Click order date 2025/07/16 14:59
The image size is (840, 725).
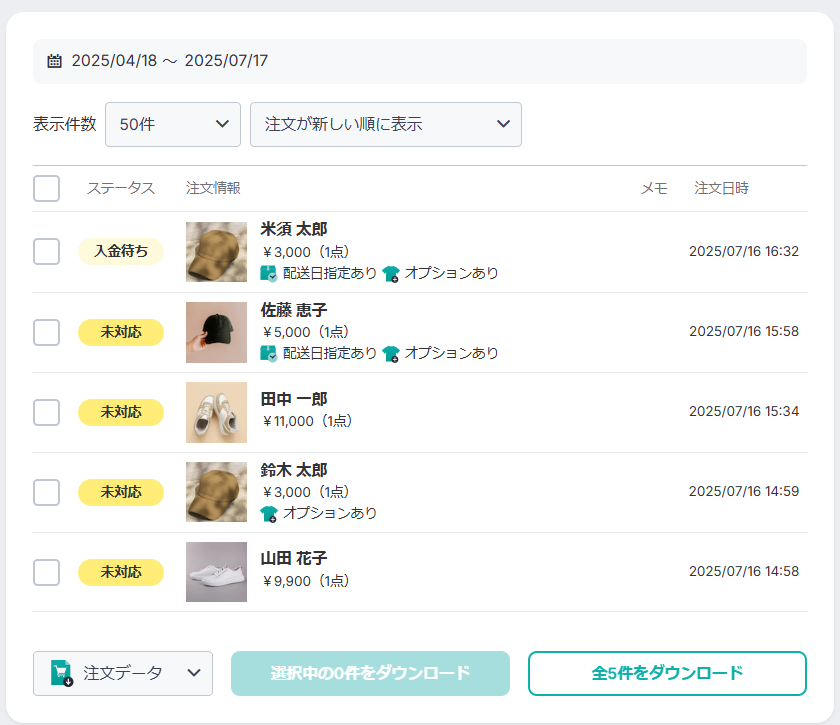click(744, 491)
